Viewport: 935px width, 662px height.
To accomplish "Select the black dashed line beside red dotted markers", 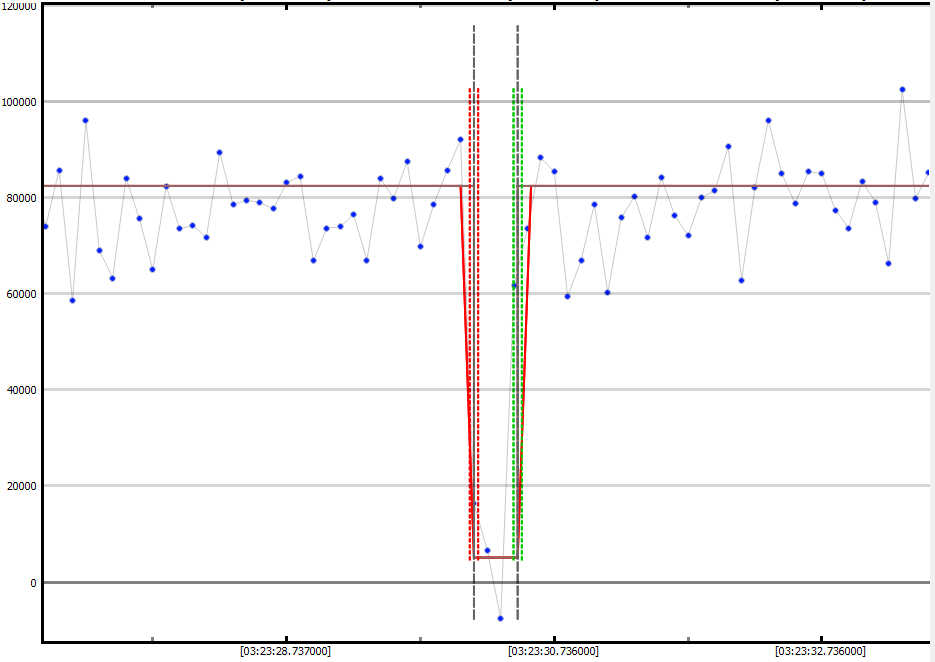I will [474, 322].
